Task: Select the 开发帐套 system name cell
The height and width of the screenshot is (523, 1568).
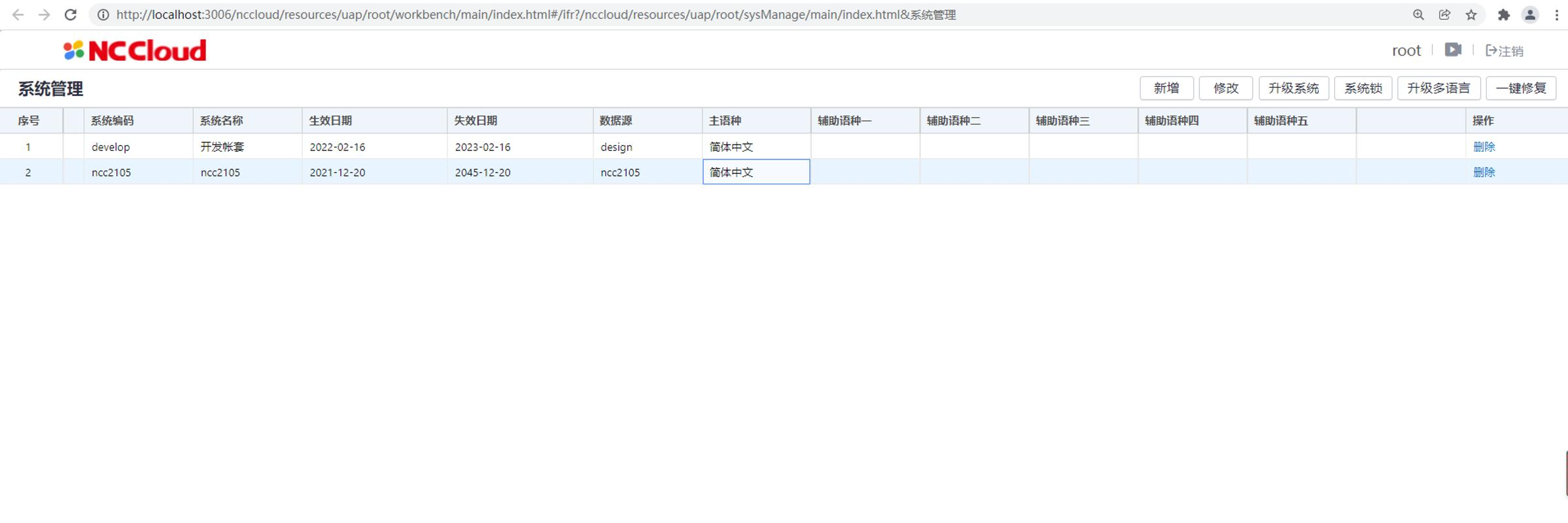Action: (x=247, y=146)
